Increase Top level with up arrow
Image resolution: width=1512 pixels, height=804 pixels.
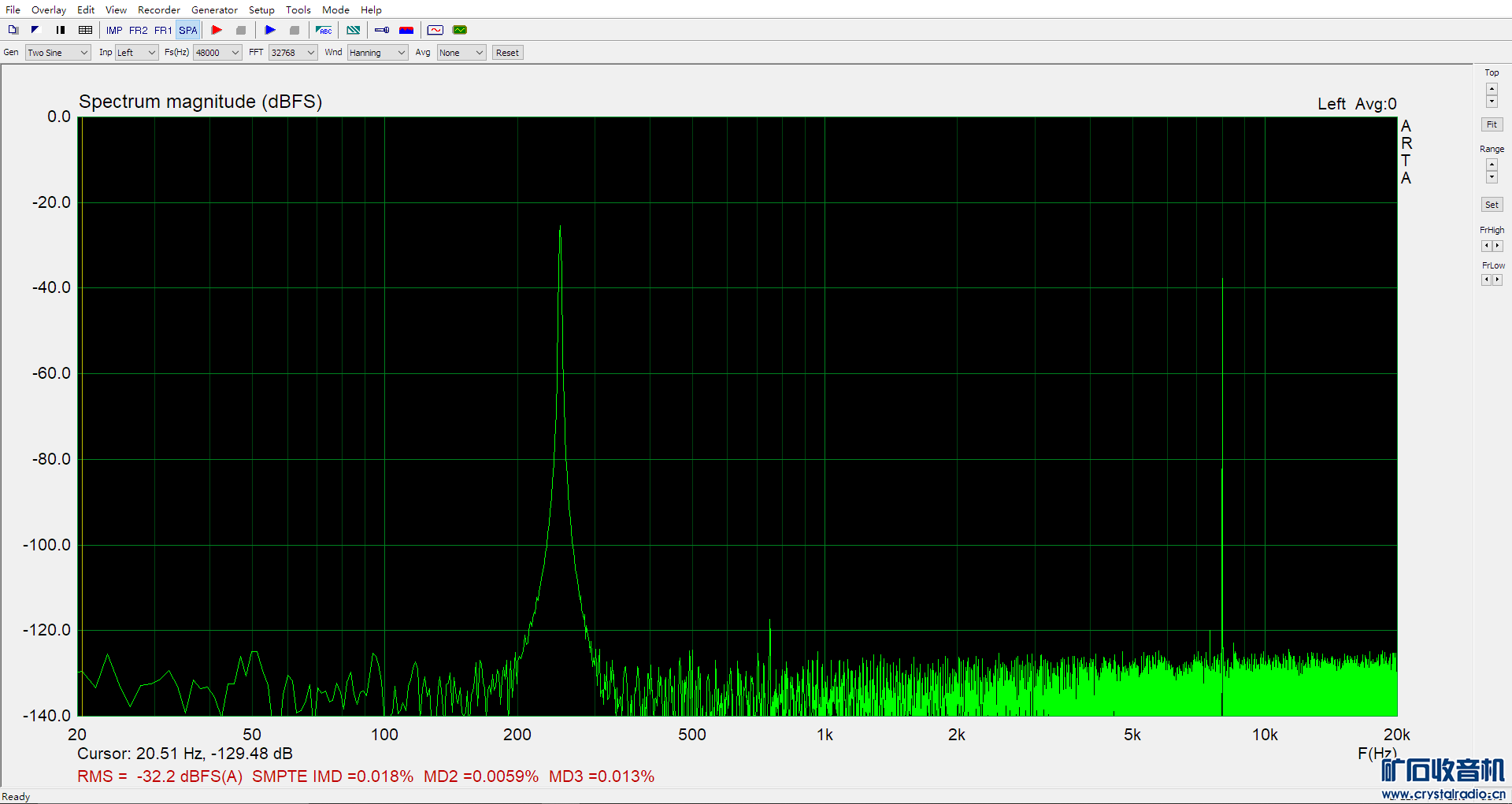[1492, 88]
